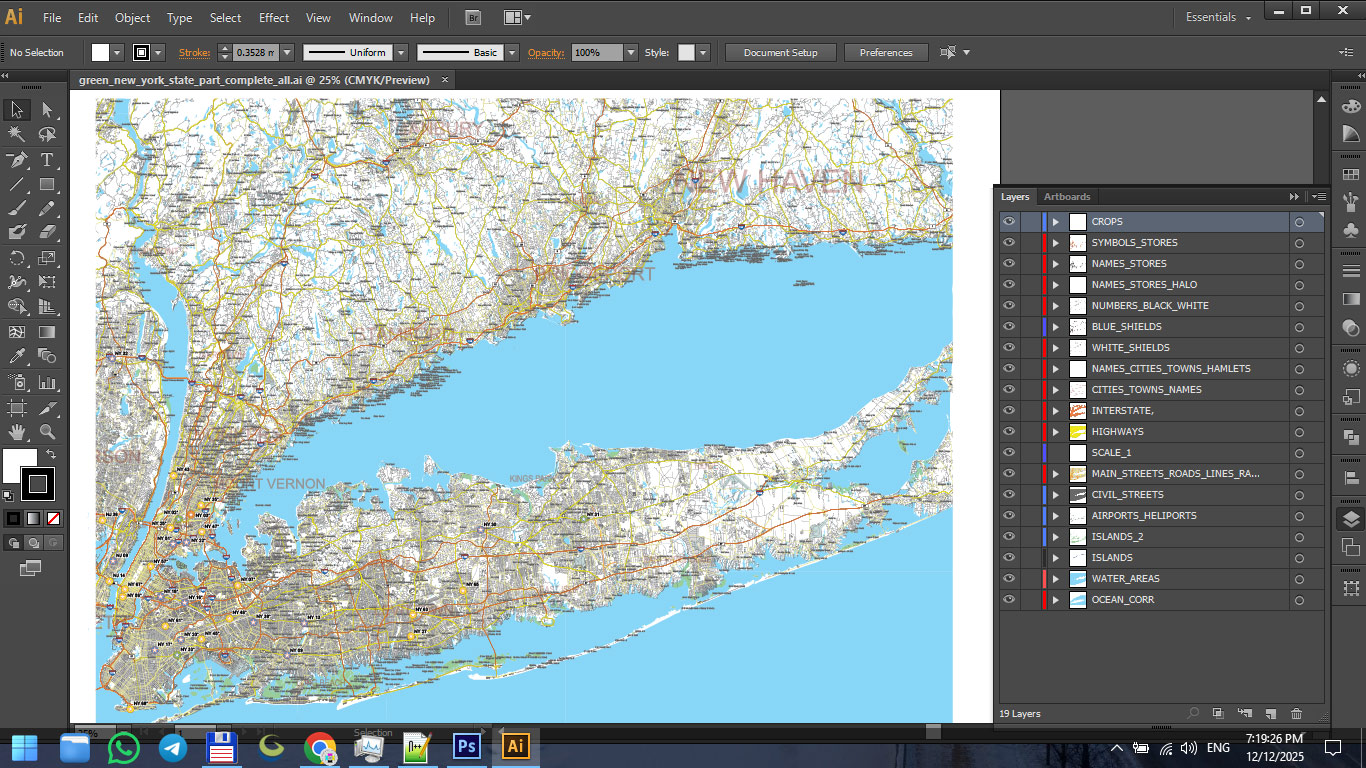Create a new layer in Layers panel

click(x=1271, y=713)
